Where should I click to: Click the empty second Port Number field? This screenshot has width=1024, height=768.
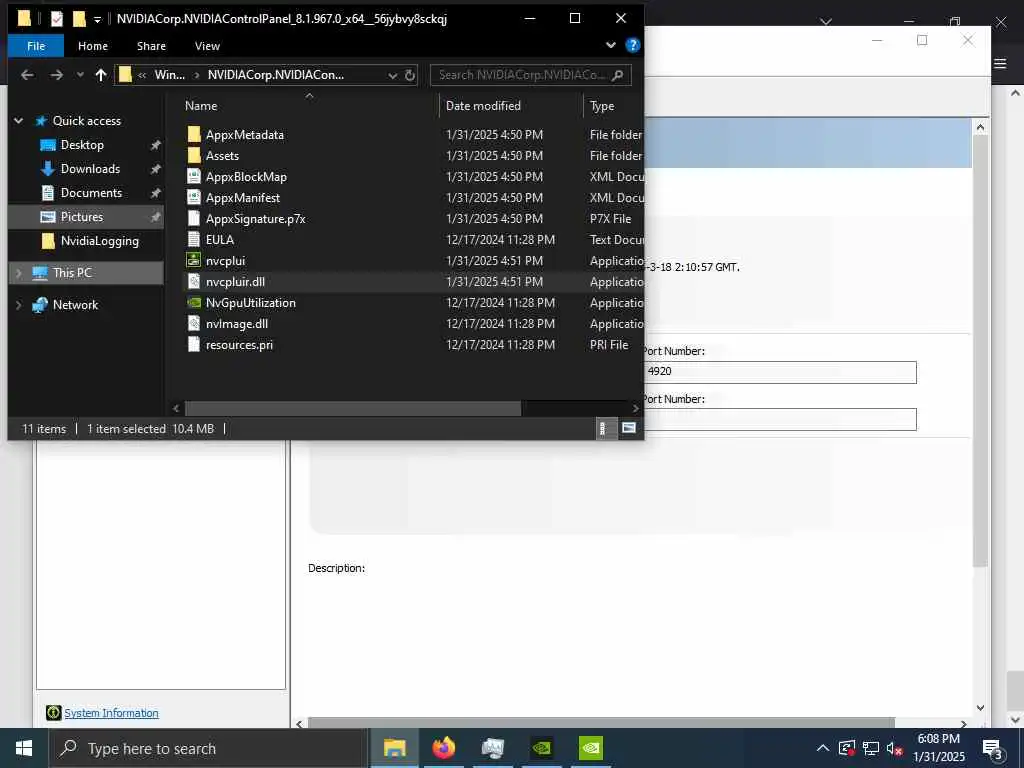point(780,419)
